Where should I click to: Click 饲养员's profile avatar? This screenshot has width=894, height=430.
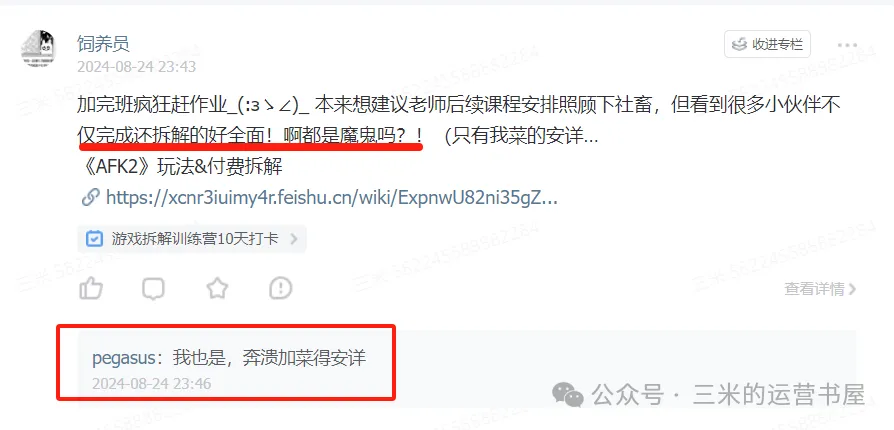coord(38,48)
